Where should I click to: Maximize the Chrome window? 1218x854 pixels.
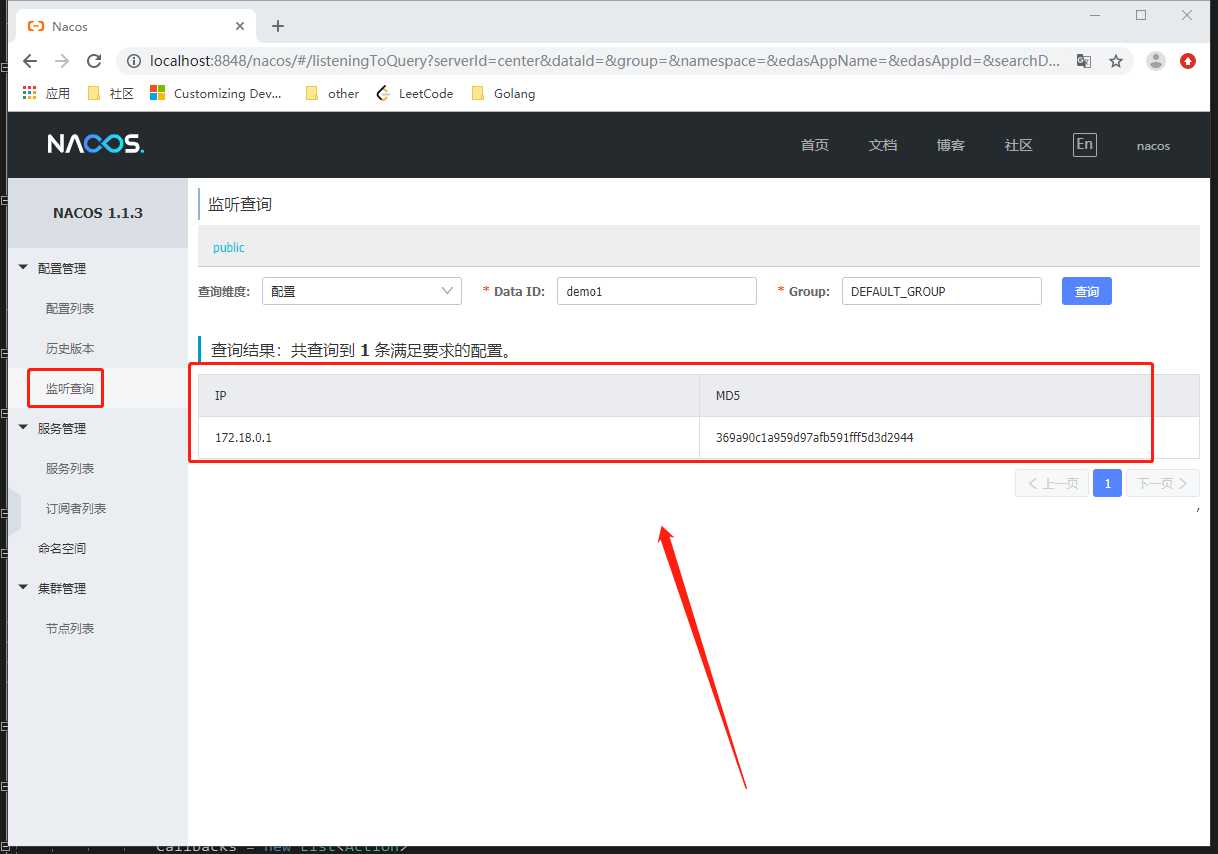tap(1141, 15)
